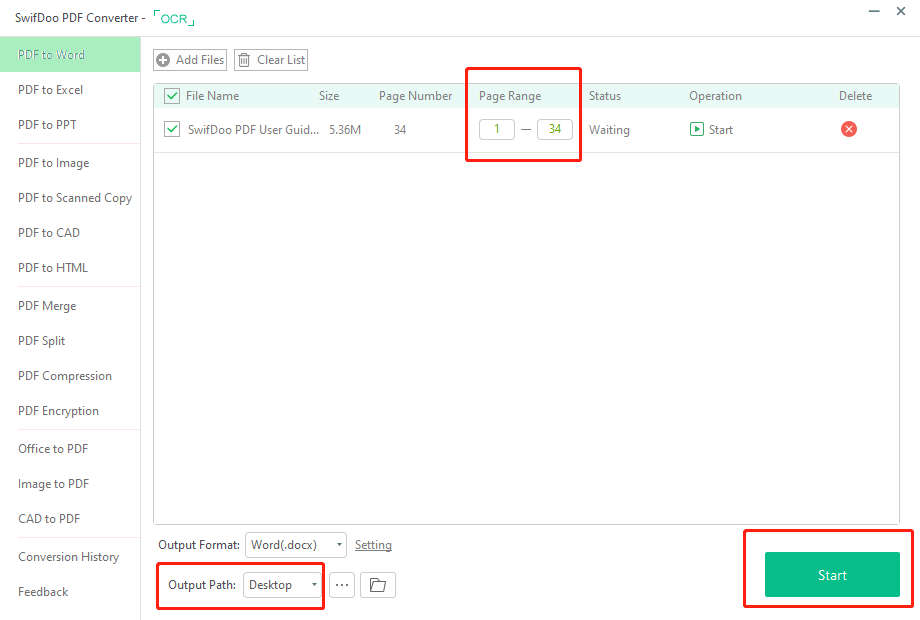The height and width of the screenshot is (620, 920).
Task: Click the Page Number column header
Action: click(415, 96)
